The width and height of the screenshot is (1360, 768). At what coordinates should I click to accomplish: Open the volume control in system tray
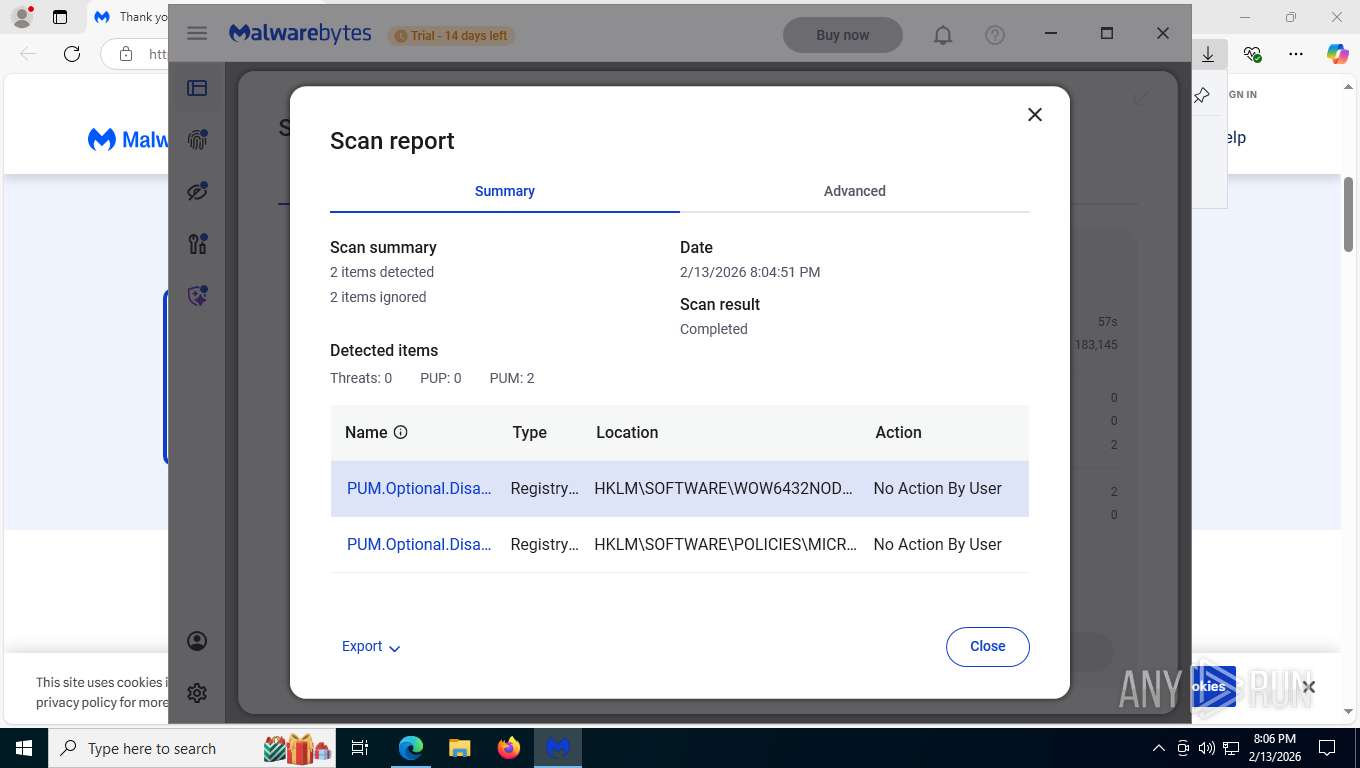click(x=1207, y=748)
